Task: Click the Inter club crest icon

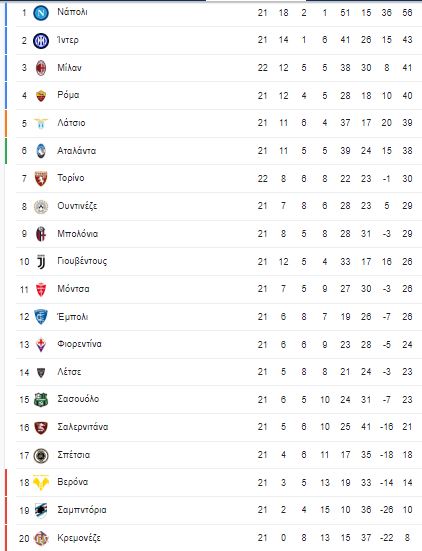Action: pos(41,41)
